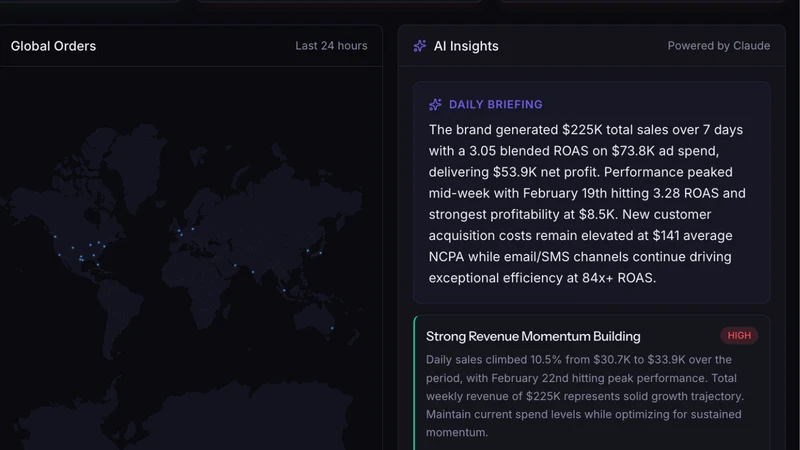Open the Last 24 hours time range
800x450 pixels.
[331, 46]
